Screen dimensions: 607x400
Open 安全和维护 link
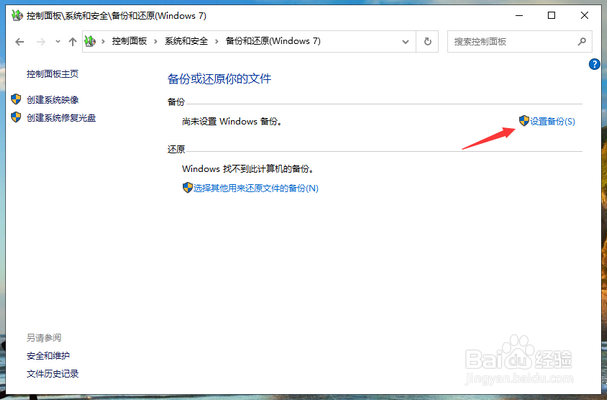[x=48, y=356]
